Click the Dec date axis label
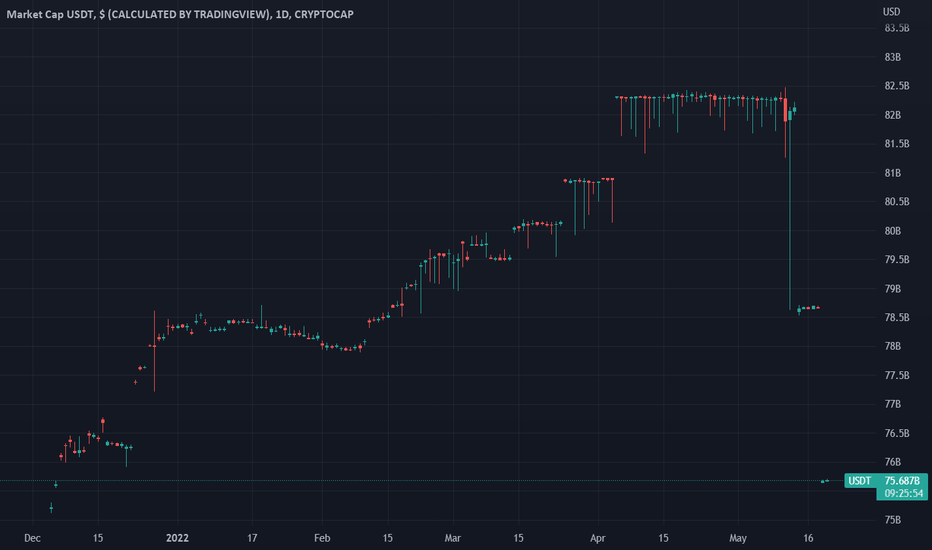932x550 pixels. (x=32, y=538)
